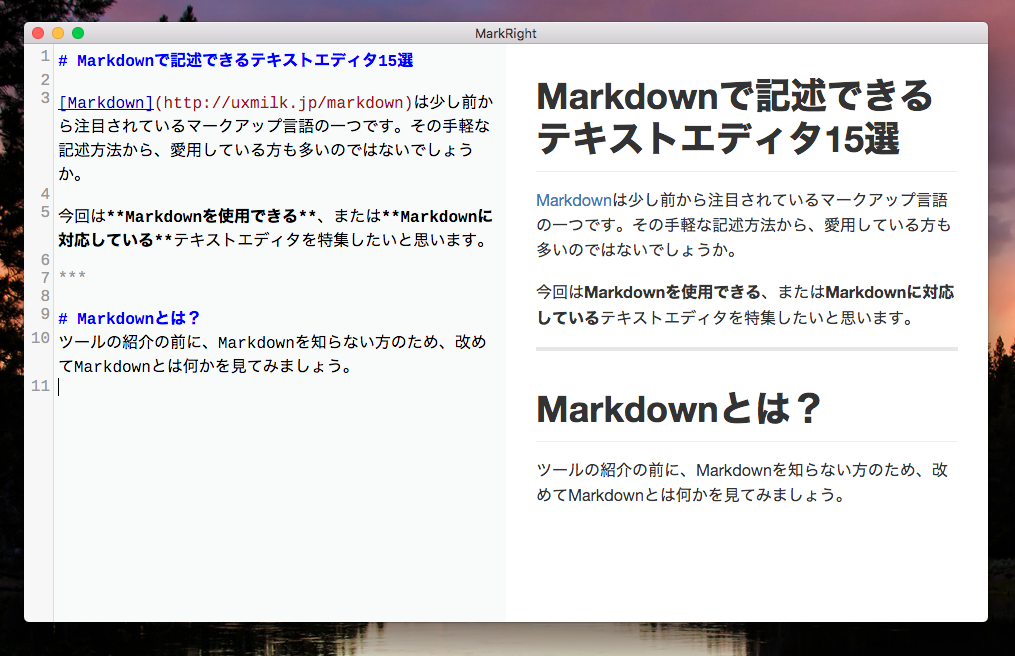Close the MarkRight window
Screen dimensions: 1015x656
click(38, 33)
